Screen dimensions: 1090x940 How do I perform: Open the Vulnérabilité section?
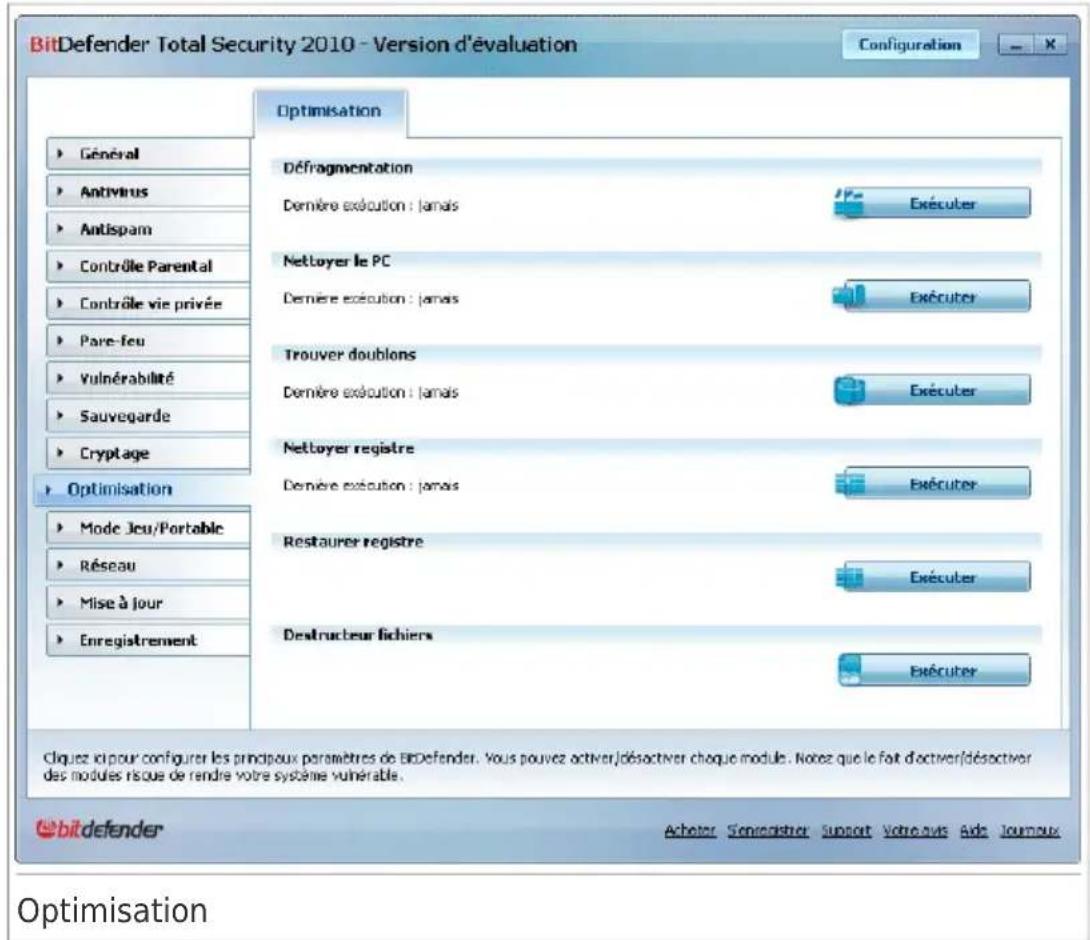tap(148, 379)
